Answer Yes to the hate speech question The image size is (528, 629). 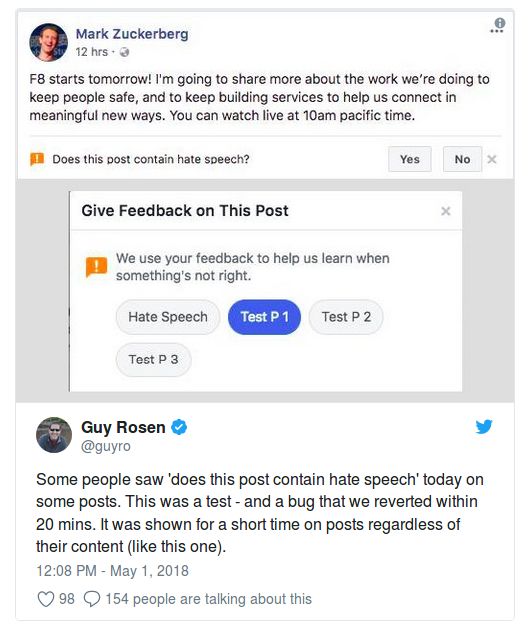pos(410,159)
